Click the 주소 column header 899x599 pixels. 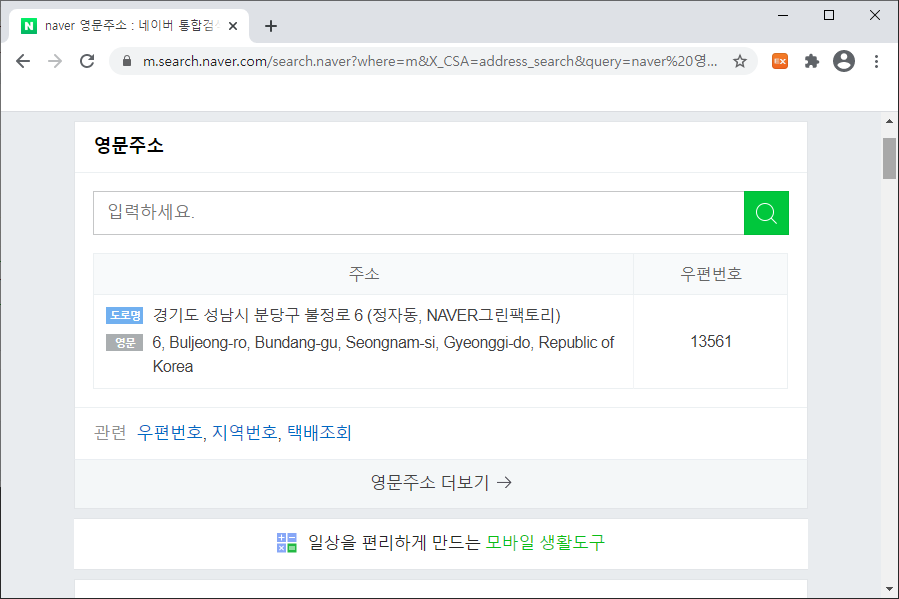(363, 274)
